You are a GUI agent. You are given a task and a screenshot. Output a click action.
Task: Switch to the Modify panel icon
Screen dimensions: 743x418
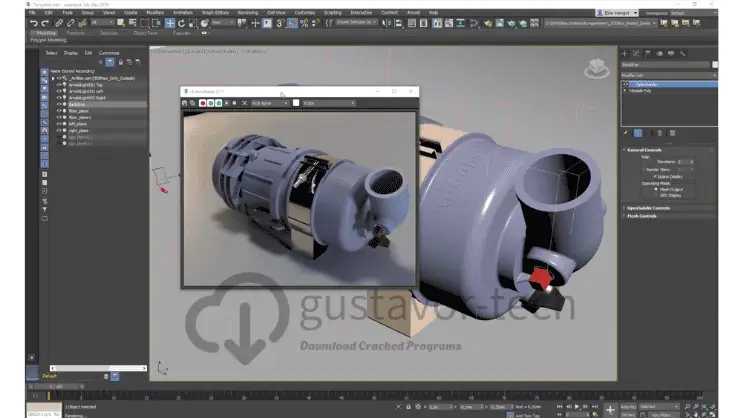pyautogui.click(x=636, y=54)
